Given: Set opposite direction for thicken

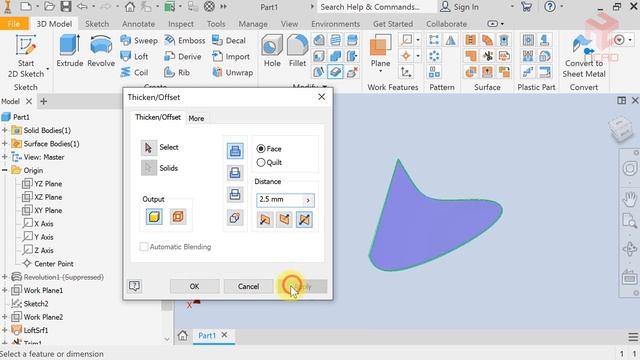Looking at the screenshot, I should click(284, 220).
